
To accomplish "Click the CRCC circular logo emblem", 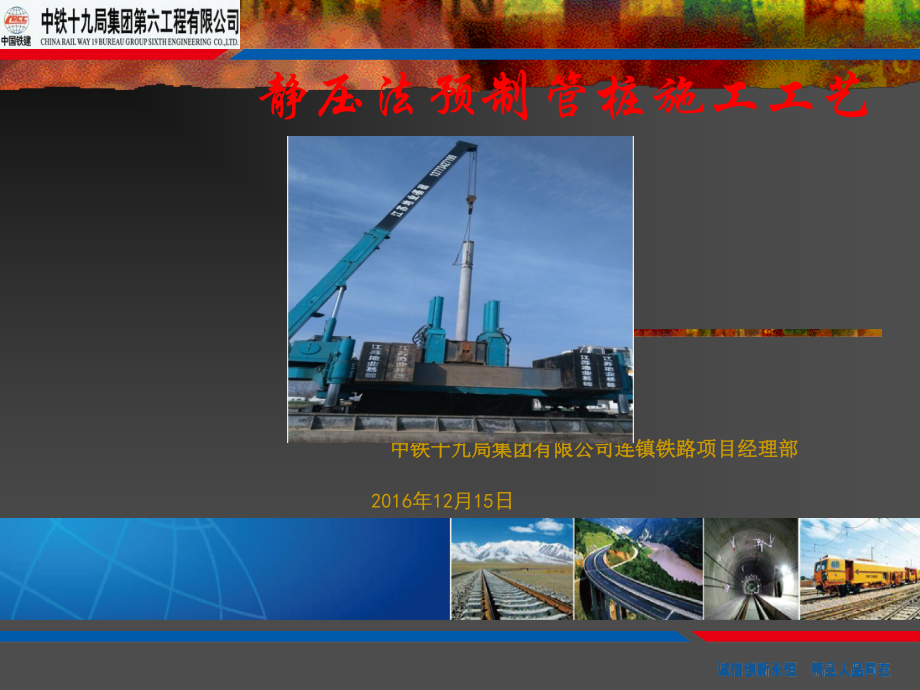I will 16,20.
